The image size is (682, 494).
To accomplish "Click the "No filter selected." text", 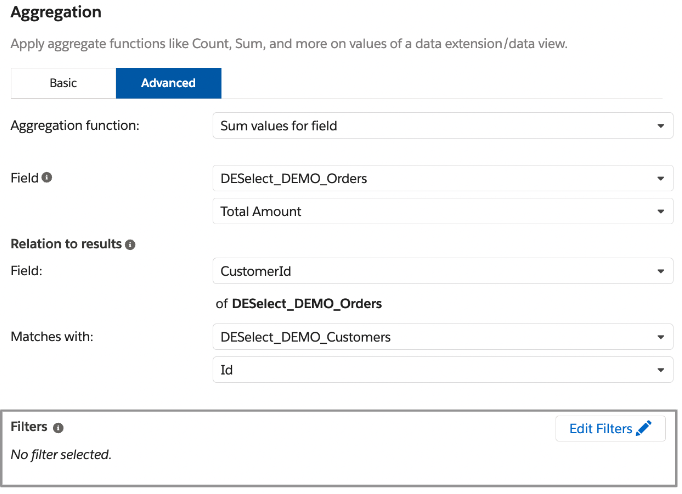I will pos(60,455).
